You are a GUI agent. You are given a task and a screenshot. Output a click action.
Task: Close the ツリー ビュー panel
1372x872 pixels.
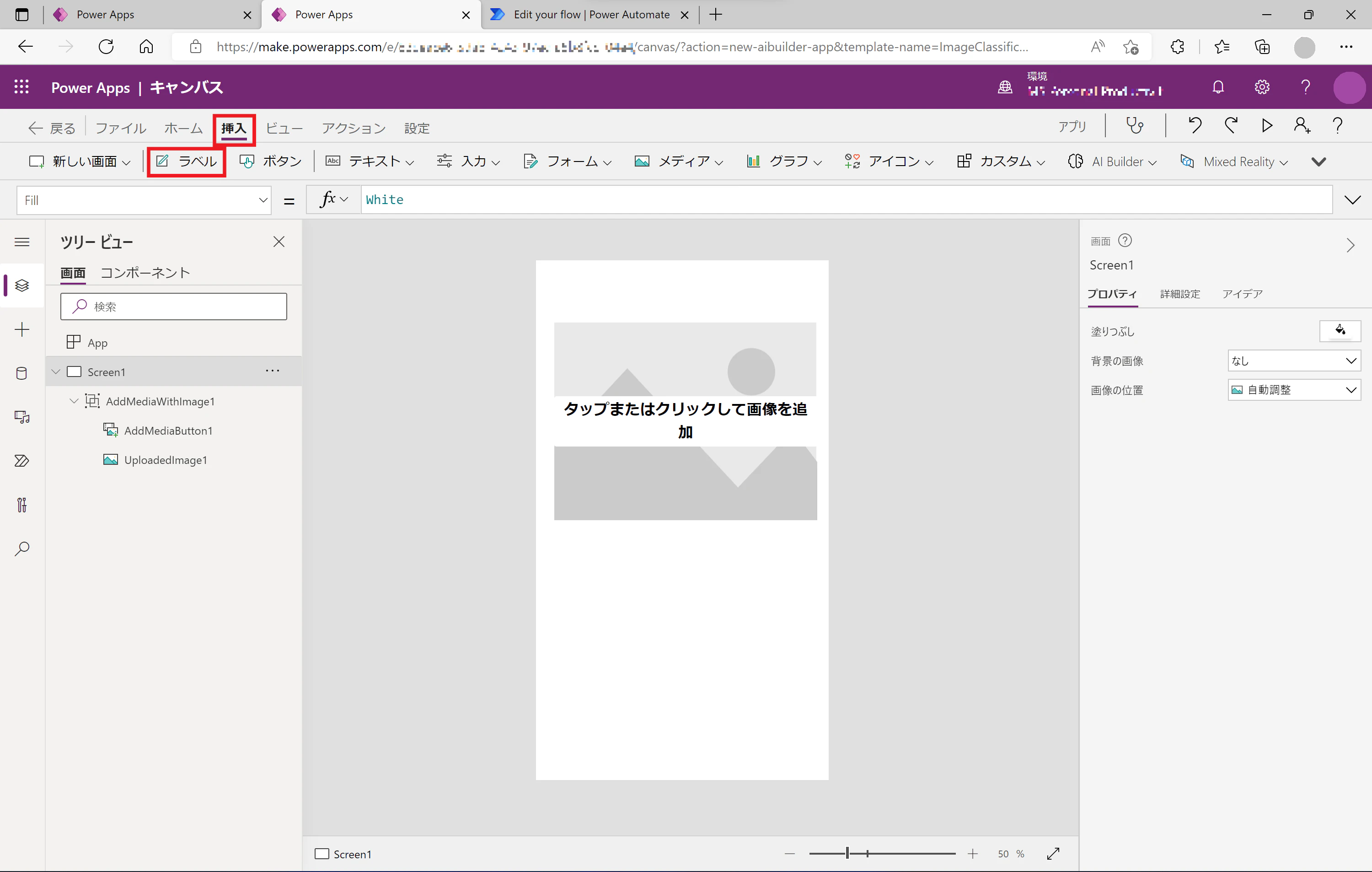point(279,242)
